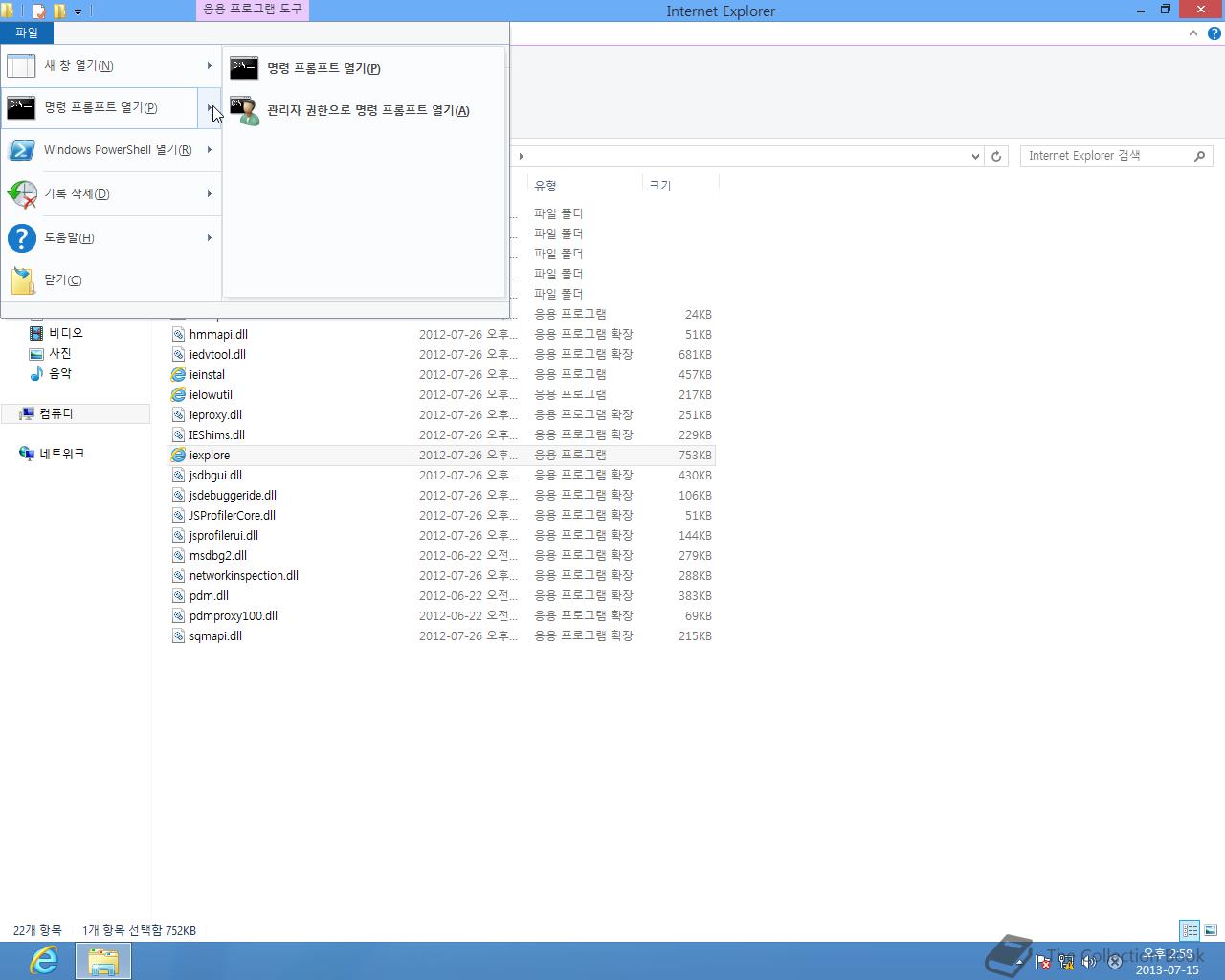Open quick access toolbar customize dropdown
The image size is (1225, 980).
point(78,11)
